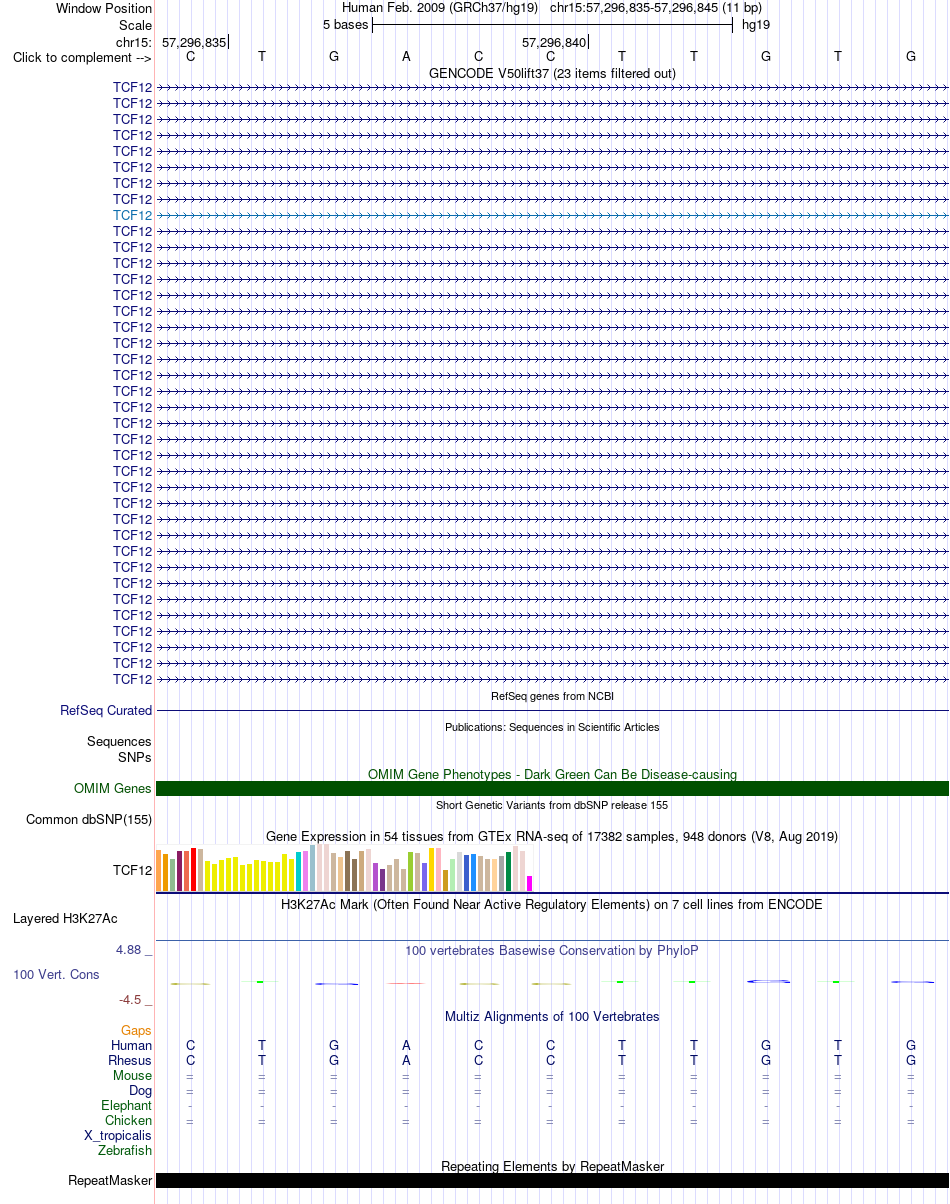This screenshot has height=1204, width=950.
Task: Click the OMIM Genes dark green bar
Action: point(552,789)
